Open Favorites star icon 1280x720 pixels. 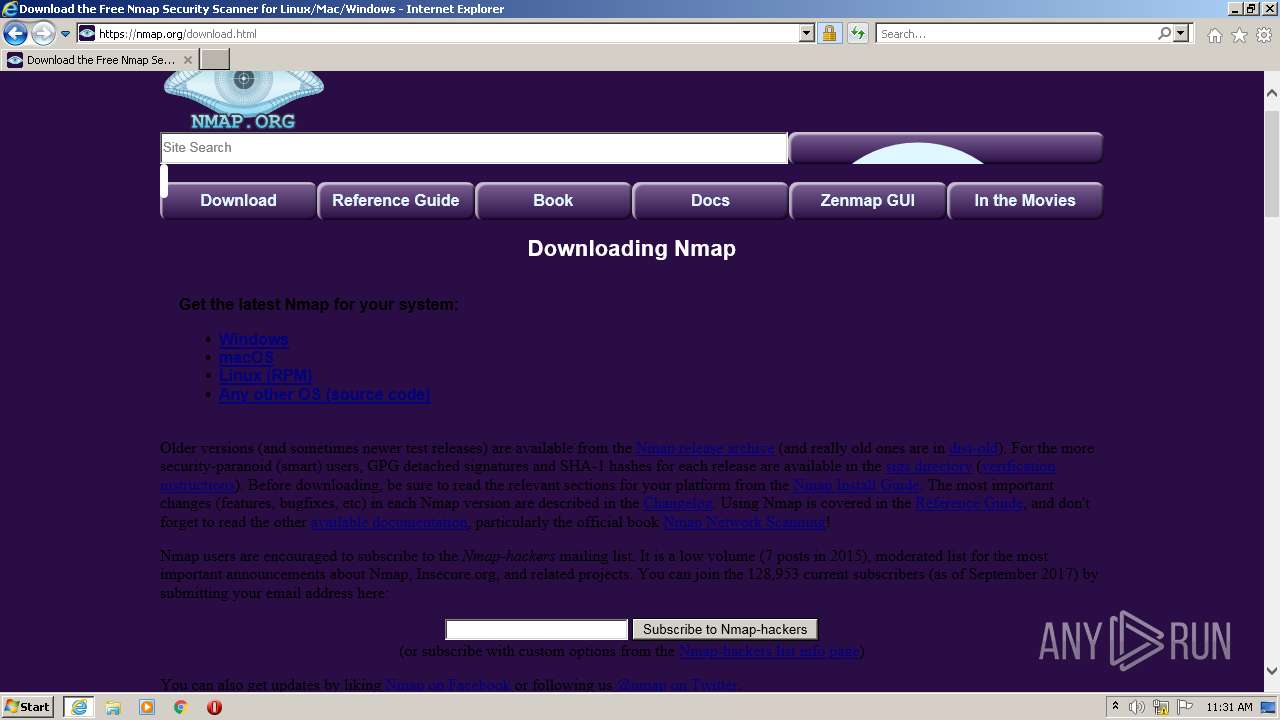point(1239,35)
